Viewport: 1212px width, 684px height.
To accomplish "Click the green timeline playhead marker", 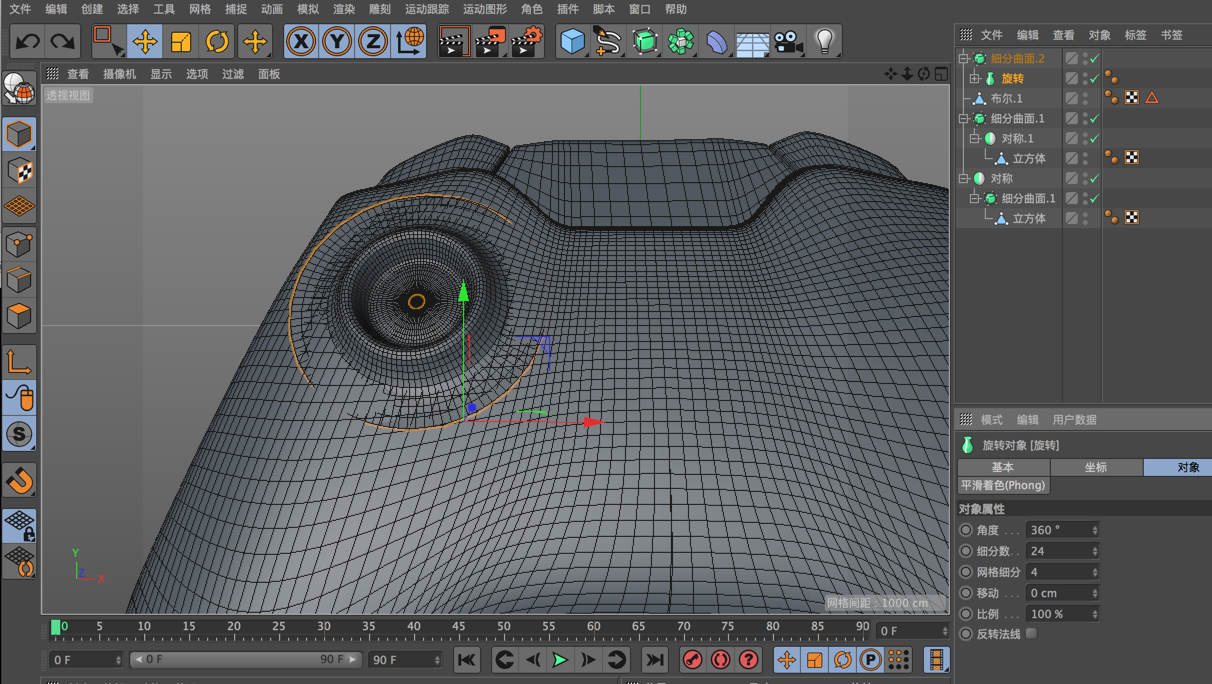I will tap(56, 627).
